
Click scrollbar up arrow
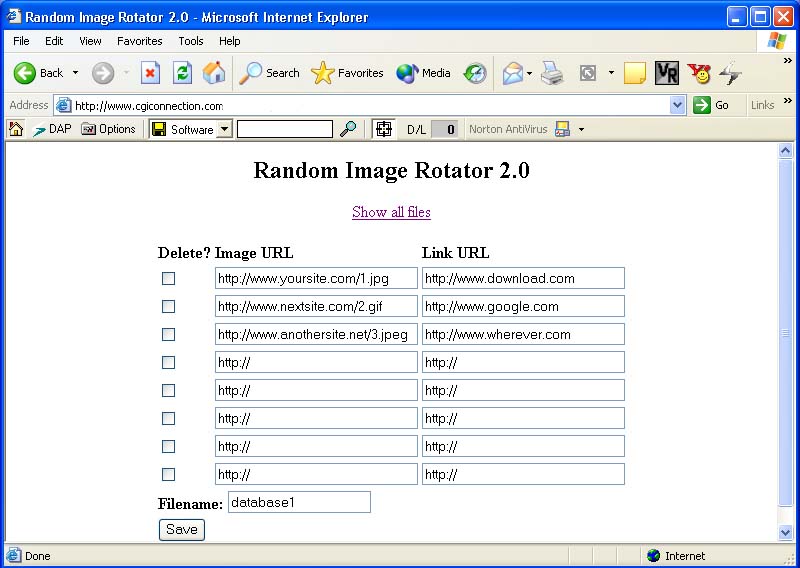(785, 151)
